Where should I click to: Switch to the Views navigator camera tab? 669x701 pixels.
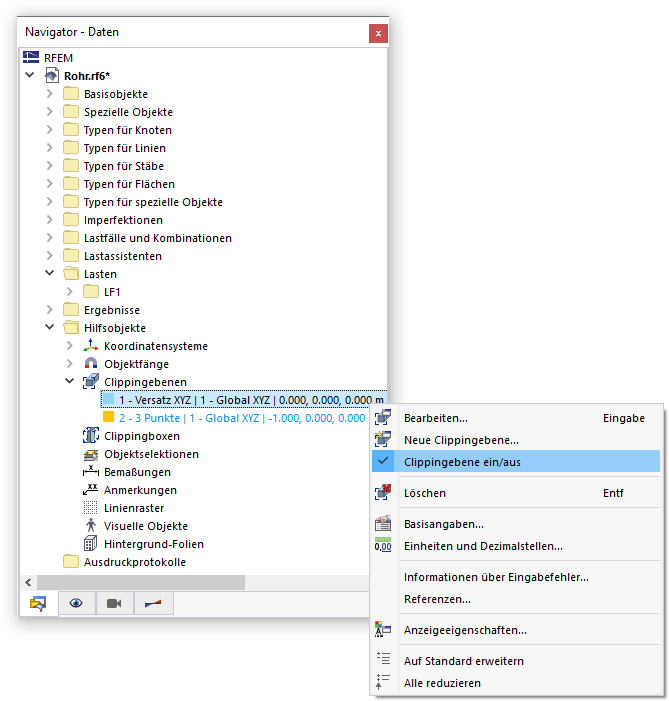point(114,604)
